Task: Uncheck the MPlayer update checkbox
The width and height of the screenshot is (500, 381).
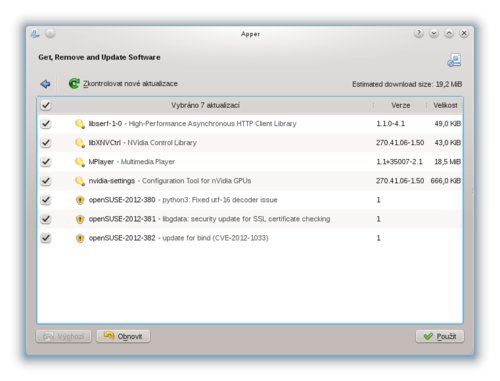Action: 46,162
